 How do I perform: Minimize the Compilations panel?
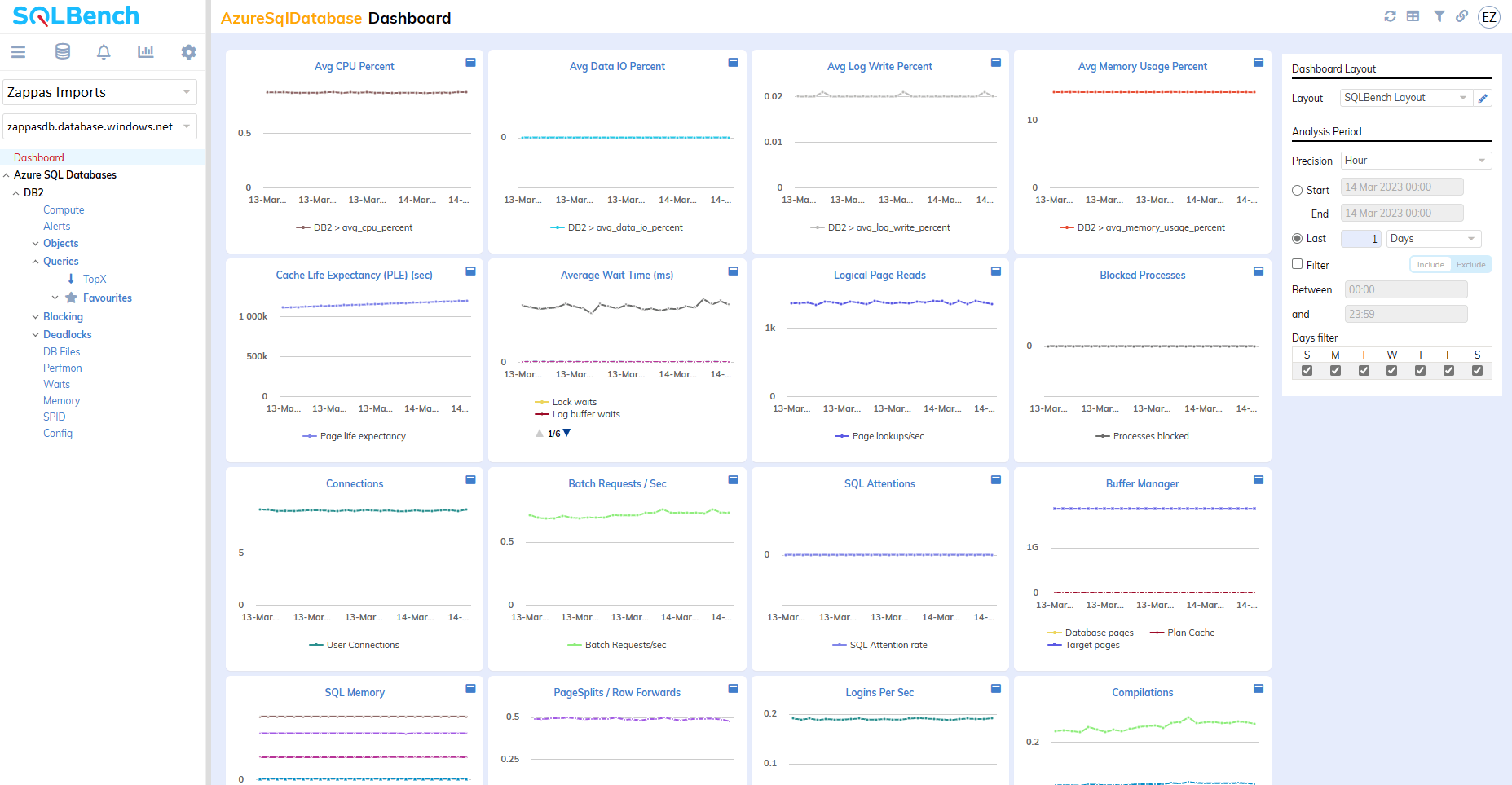1259,689
